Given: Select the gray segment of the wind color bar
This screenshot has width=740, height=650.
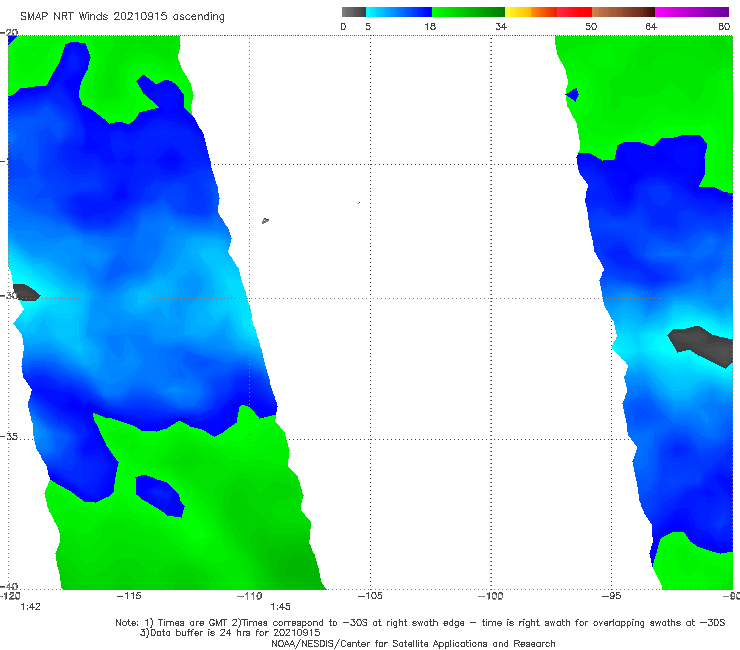Looking at the screenshot, I should (354, 12).
